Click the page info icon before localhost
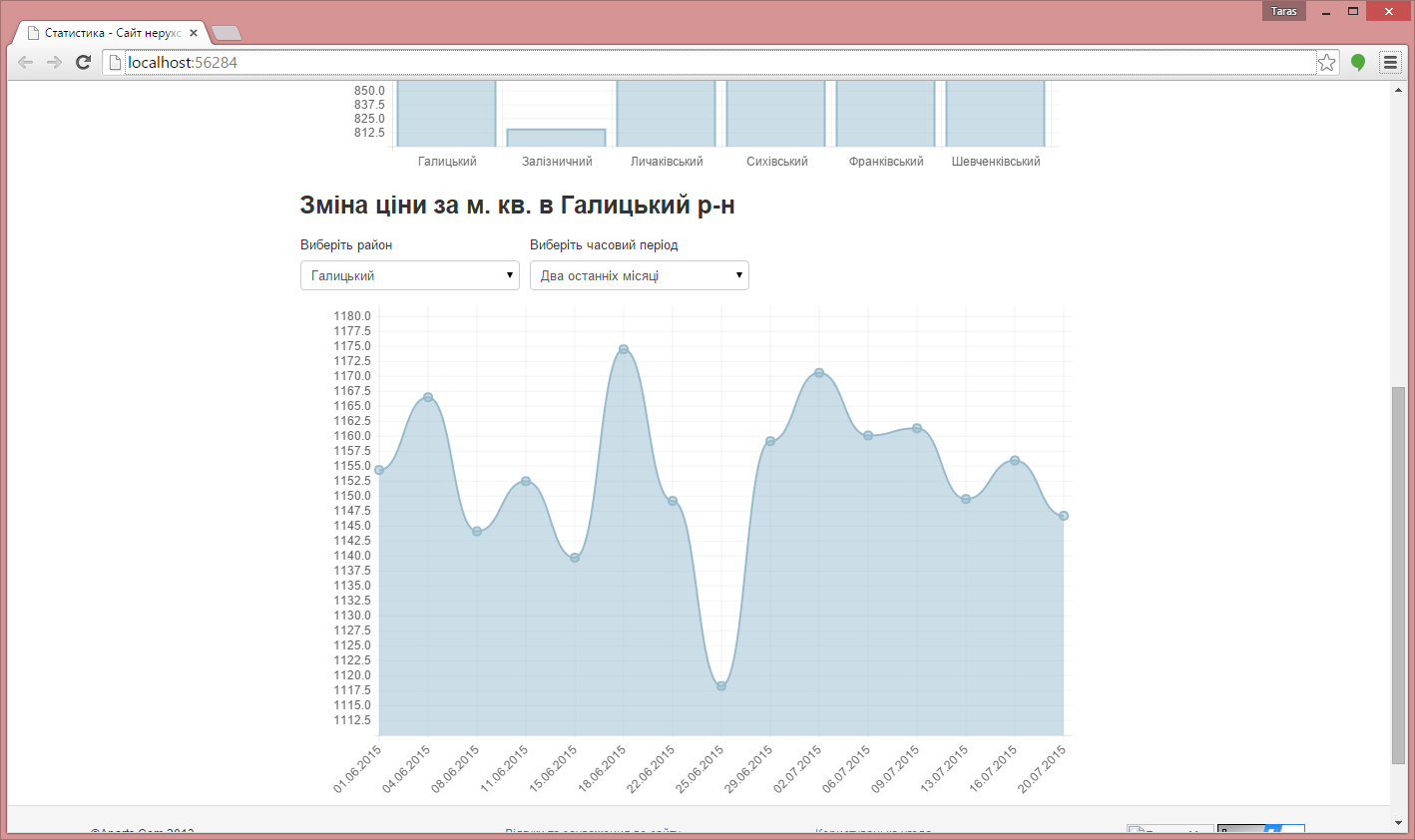The width and height of the screenshot is (1415, 840). [x=115, y=63]
